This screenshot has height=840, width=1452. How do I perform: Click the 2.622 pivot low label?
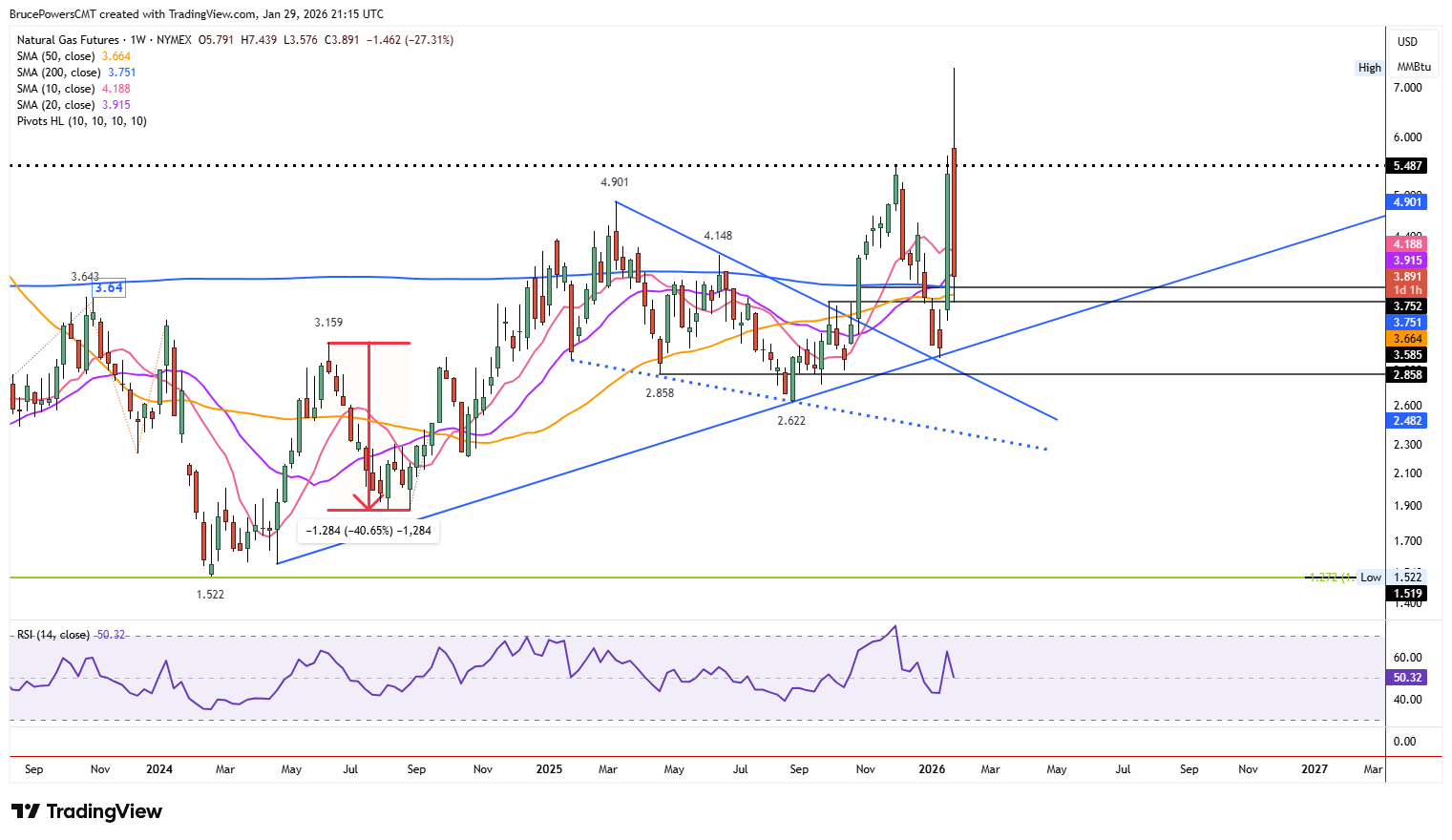point(791,421)
